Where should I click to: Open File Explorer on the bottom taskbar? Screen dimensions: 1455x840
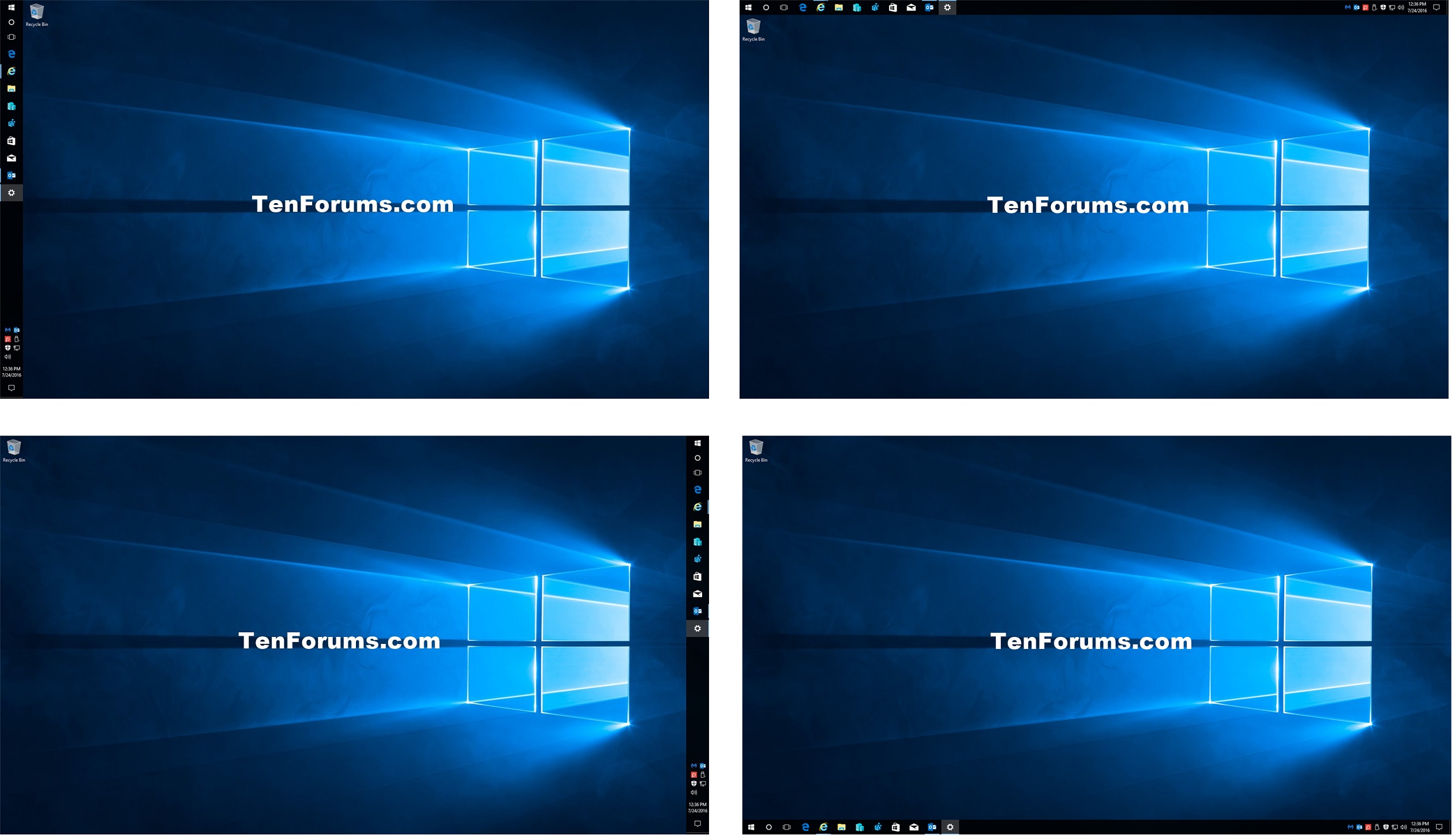(841, 827)
